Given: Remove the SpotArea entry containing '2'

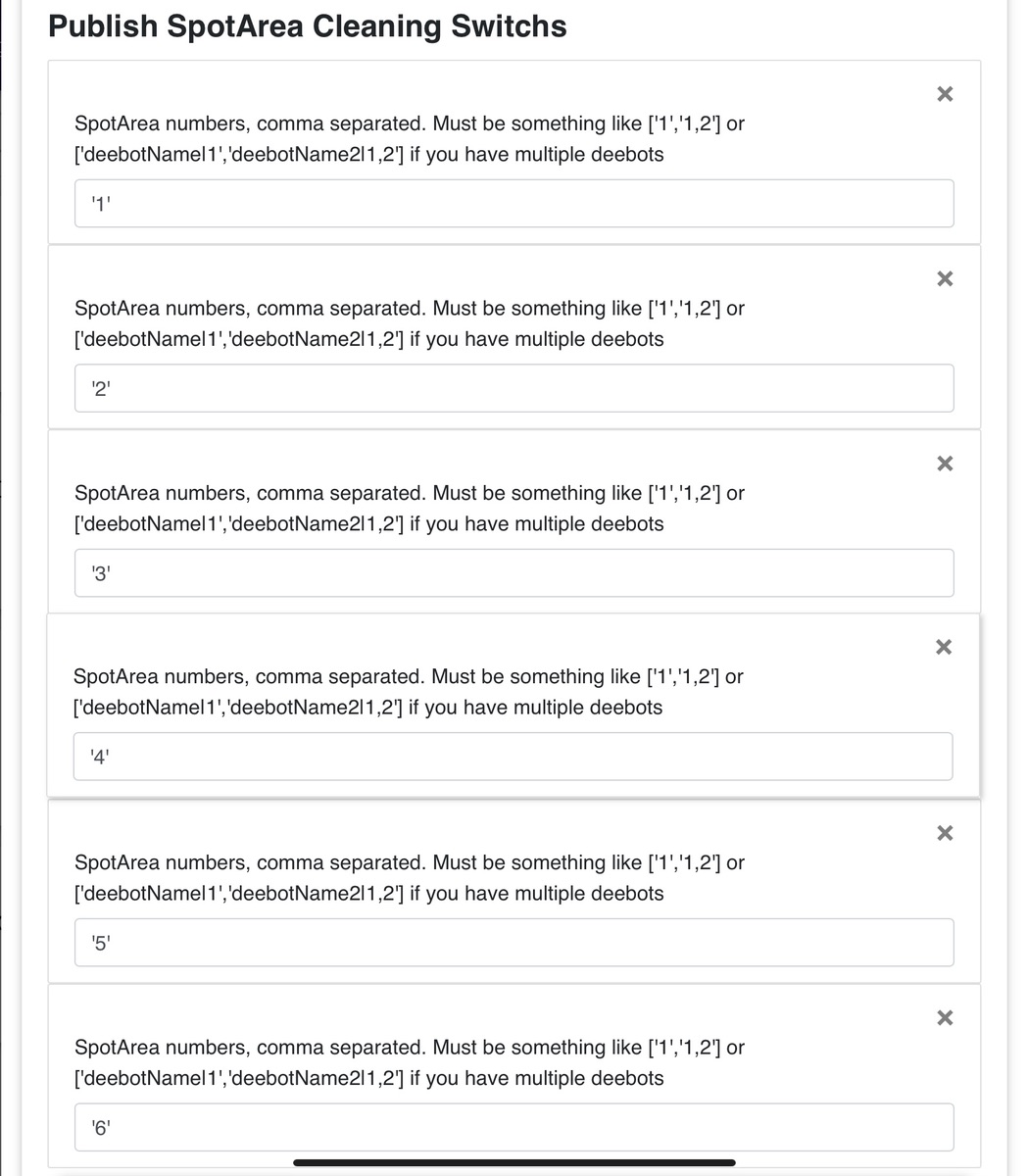Looking at the screenshot, I should tap(944, 278).
